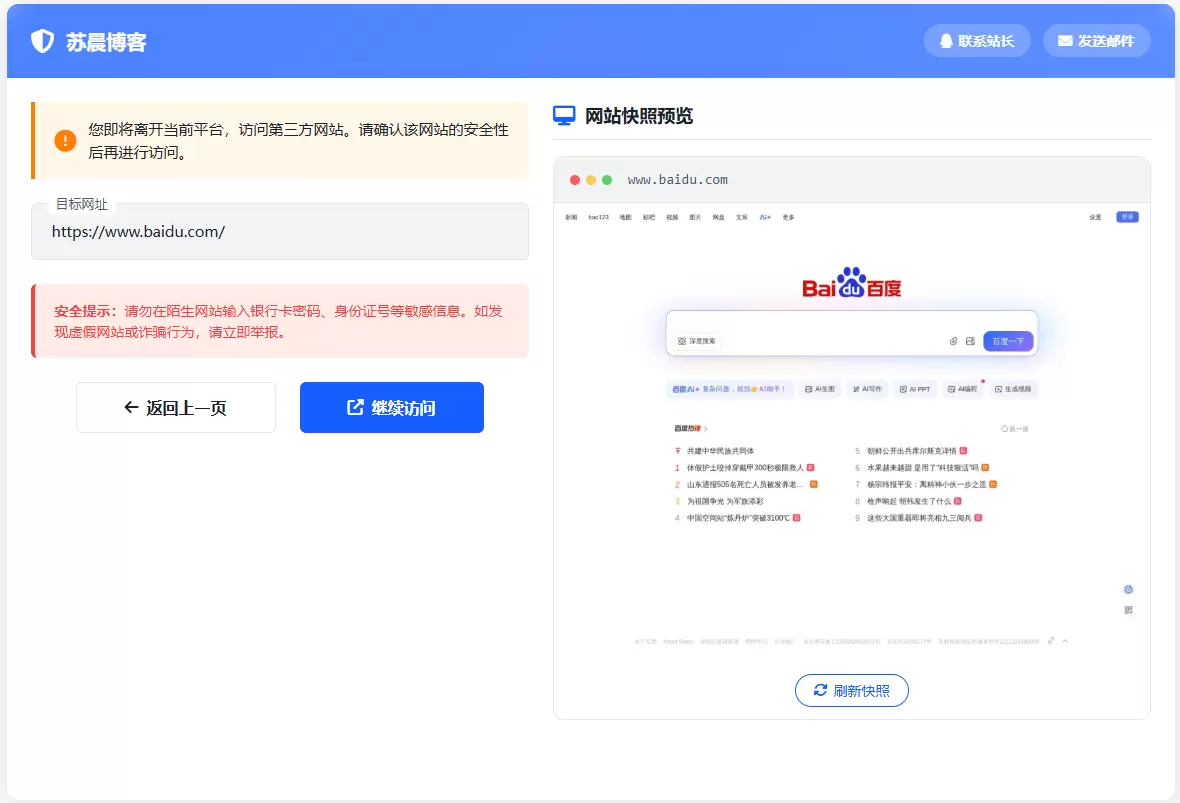This screenshot has width=1180, height=803.
Task: Click the 刷新快照 button below the preview
Action: 852,690
